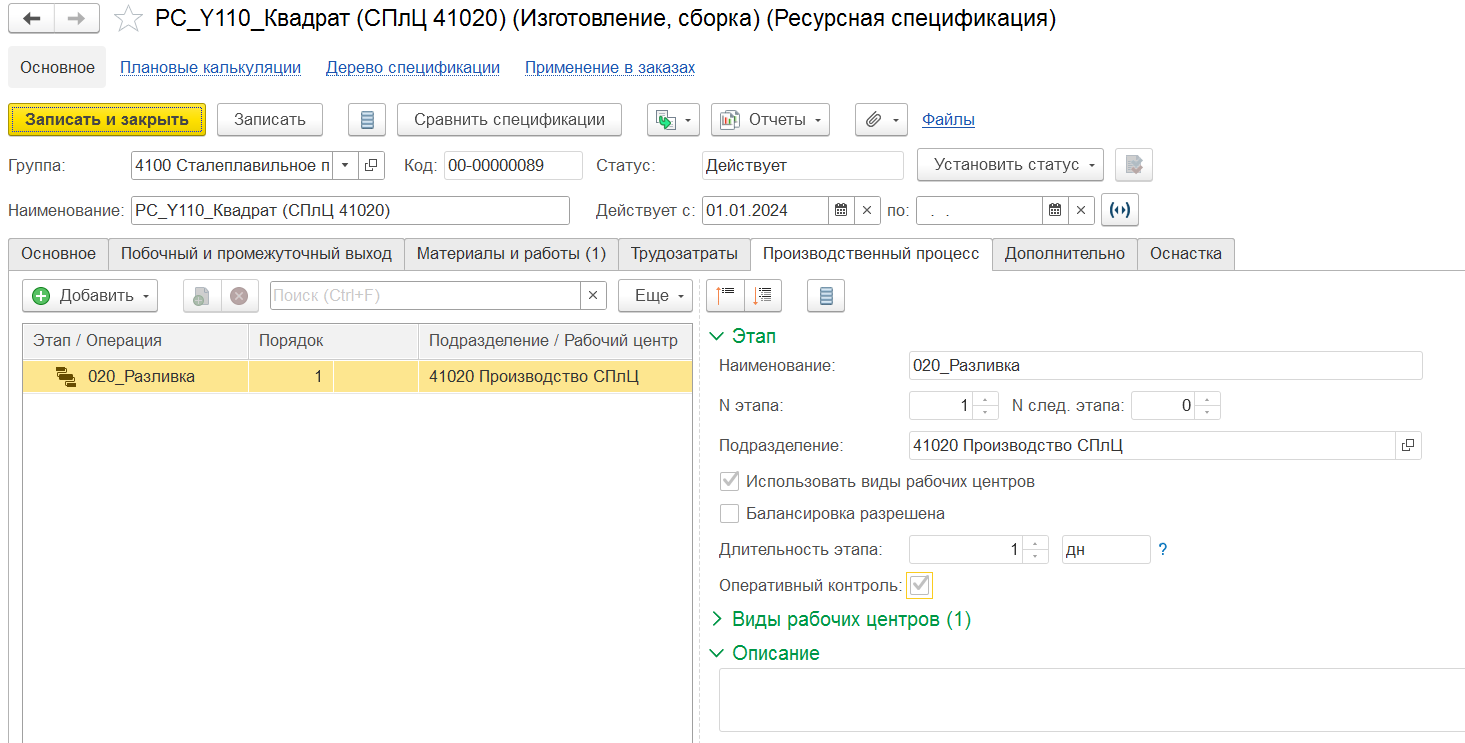This screenshot has width=1465, height=743.
Task: Toggle 'Оперативный контроль' checkbox
Action: pyautogui.click(x=919, y=585)
